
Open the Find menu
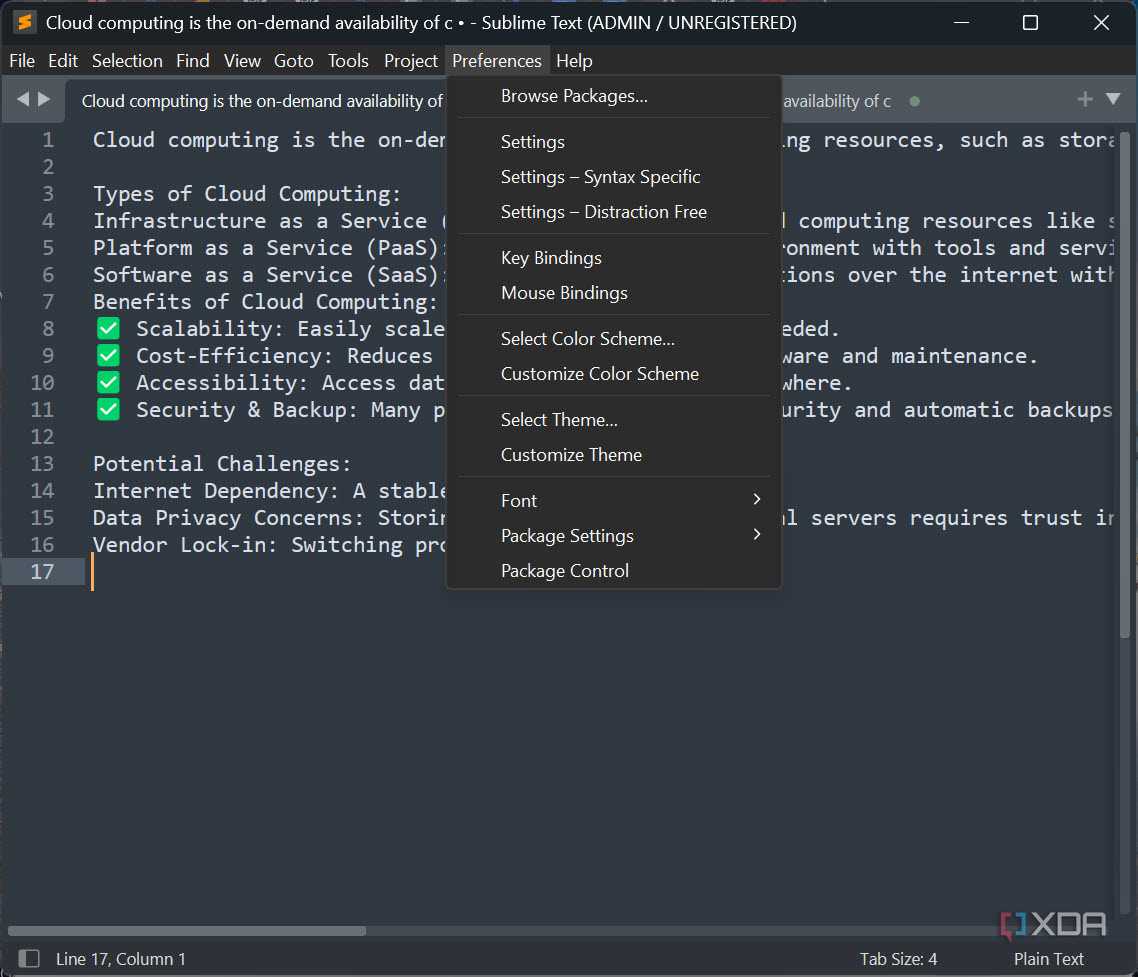tap(192, 61)
